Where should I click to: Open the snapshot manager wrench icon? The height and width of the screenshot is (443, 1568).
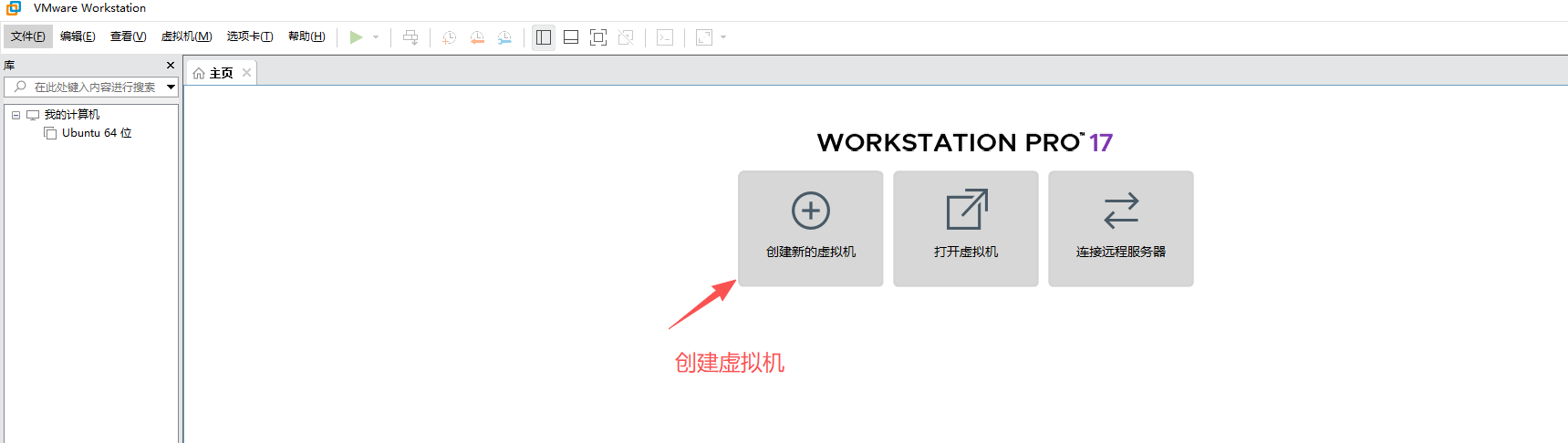(504, 37)
